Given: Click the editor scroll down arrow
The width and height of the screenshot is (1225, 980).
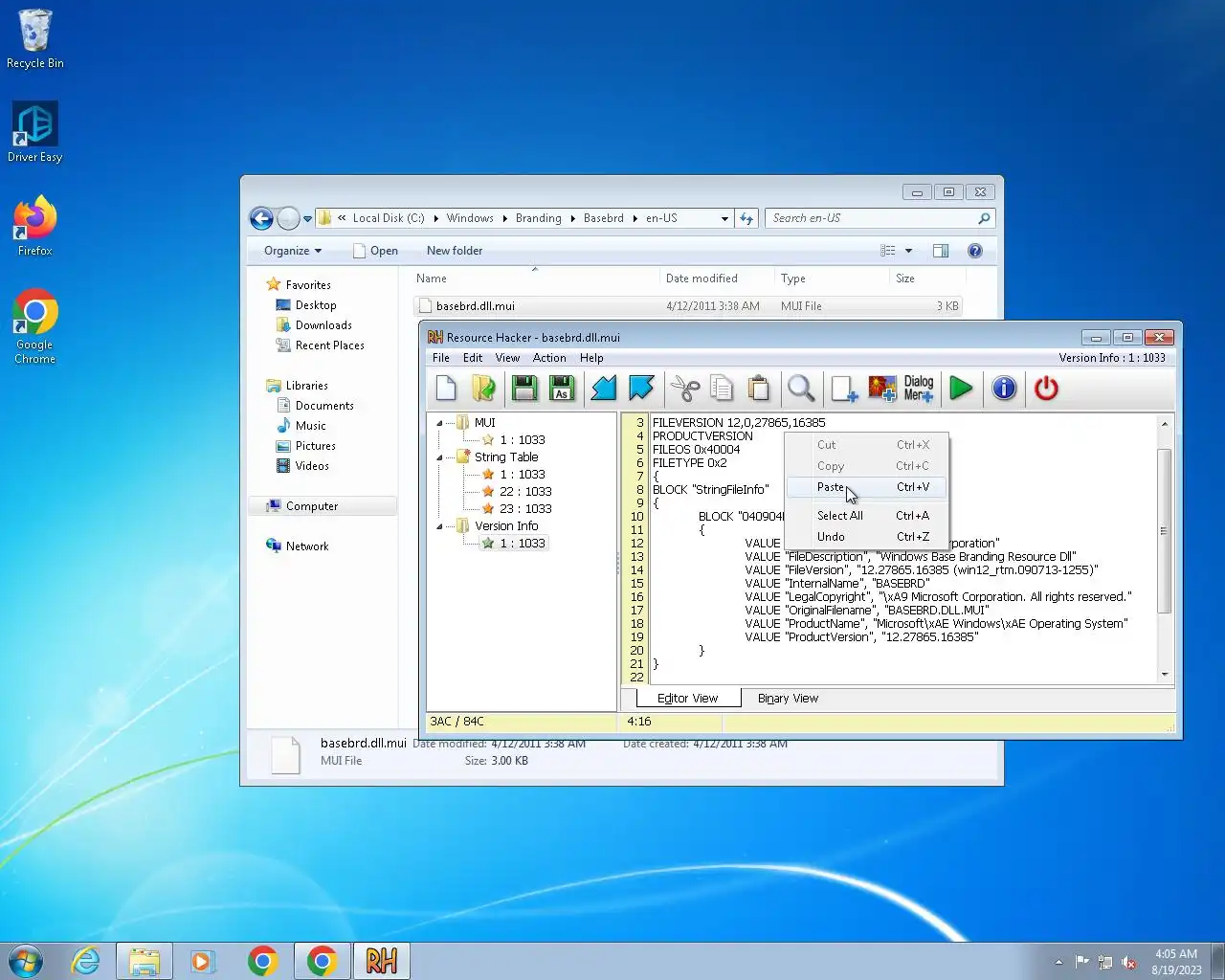Looking at the screenshot, I should click(x=1165, y=675).
